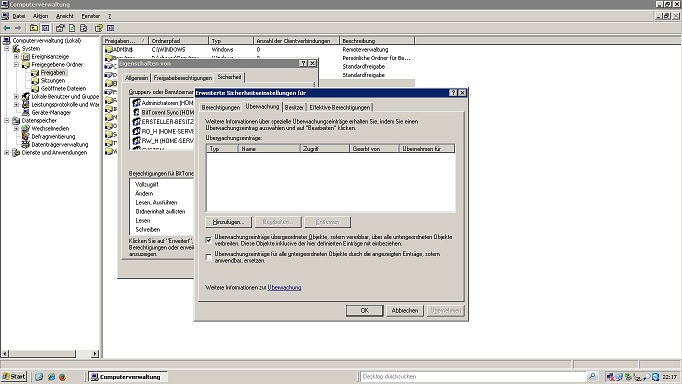Click the Geöffnete Dateien folder icon

[35, 89]
